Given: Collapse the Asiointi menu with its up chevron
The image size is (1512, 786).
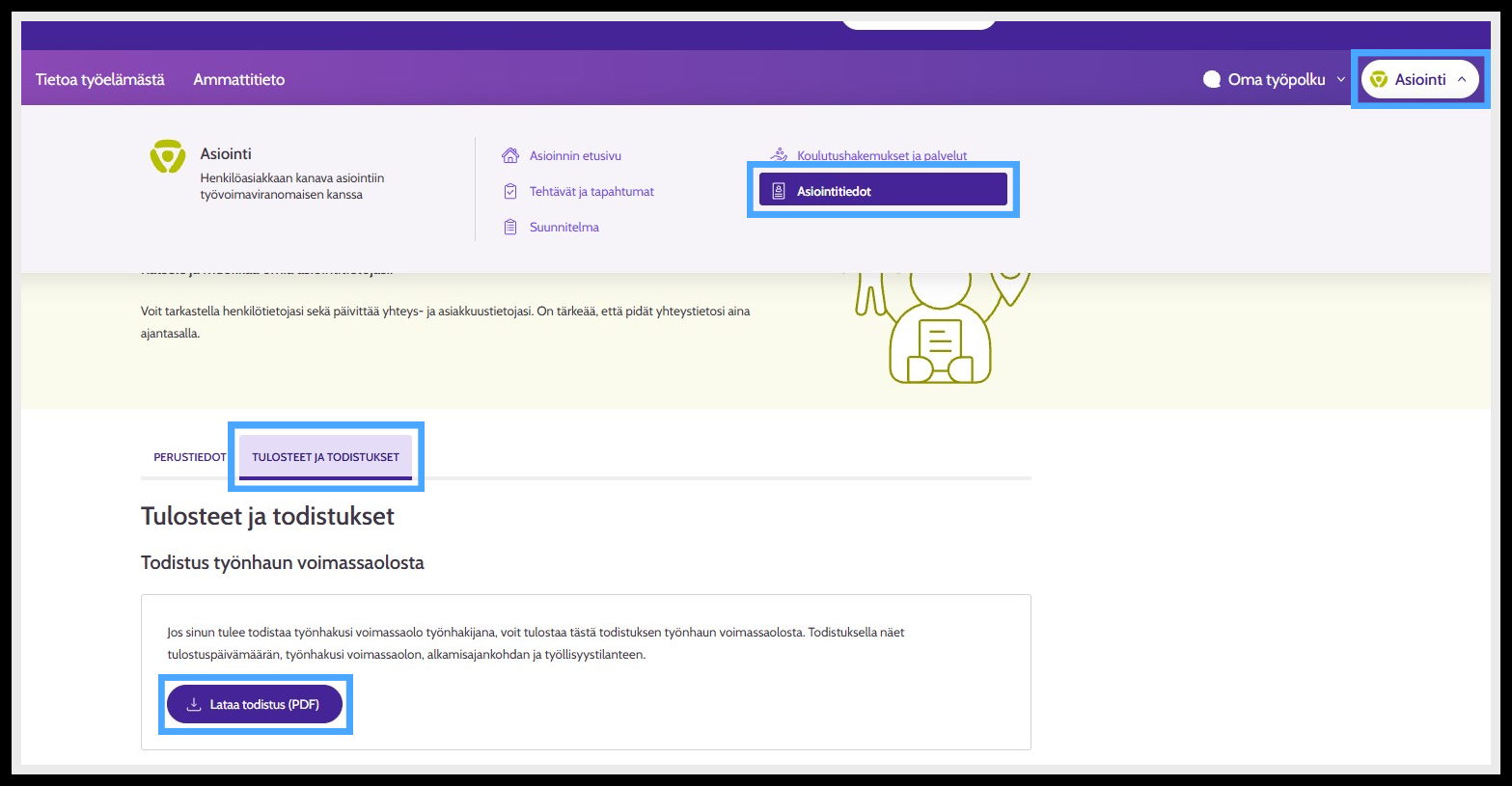Looking at the screenshot, I should tap(1462, 79).
